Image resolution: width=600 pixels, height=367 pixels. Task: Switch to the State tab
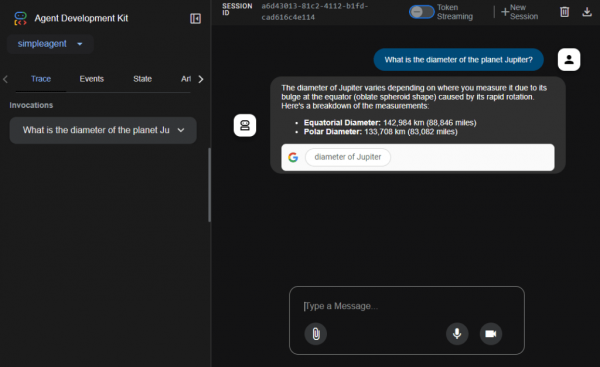tap(142, 79)
